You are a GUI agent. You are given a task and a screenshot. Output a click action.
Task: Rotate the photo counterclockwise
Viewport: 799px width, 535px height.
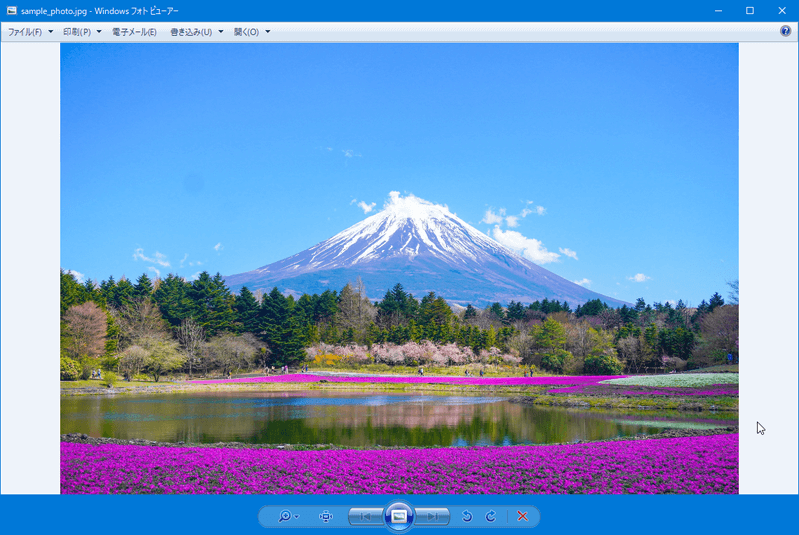pos(466,516)
